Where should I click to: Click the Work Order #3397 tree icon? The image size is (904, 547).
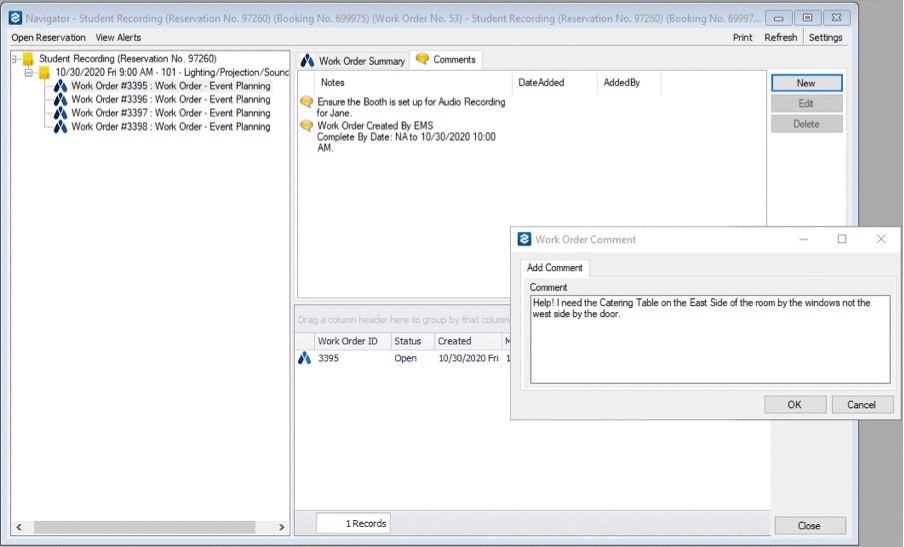61,113
